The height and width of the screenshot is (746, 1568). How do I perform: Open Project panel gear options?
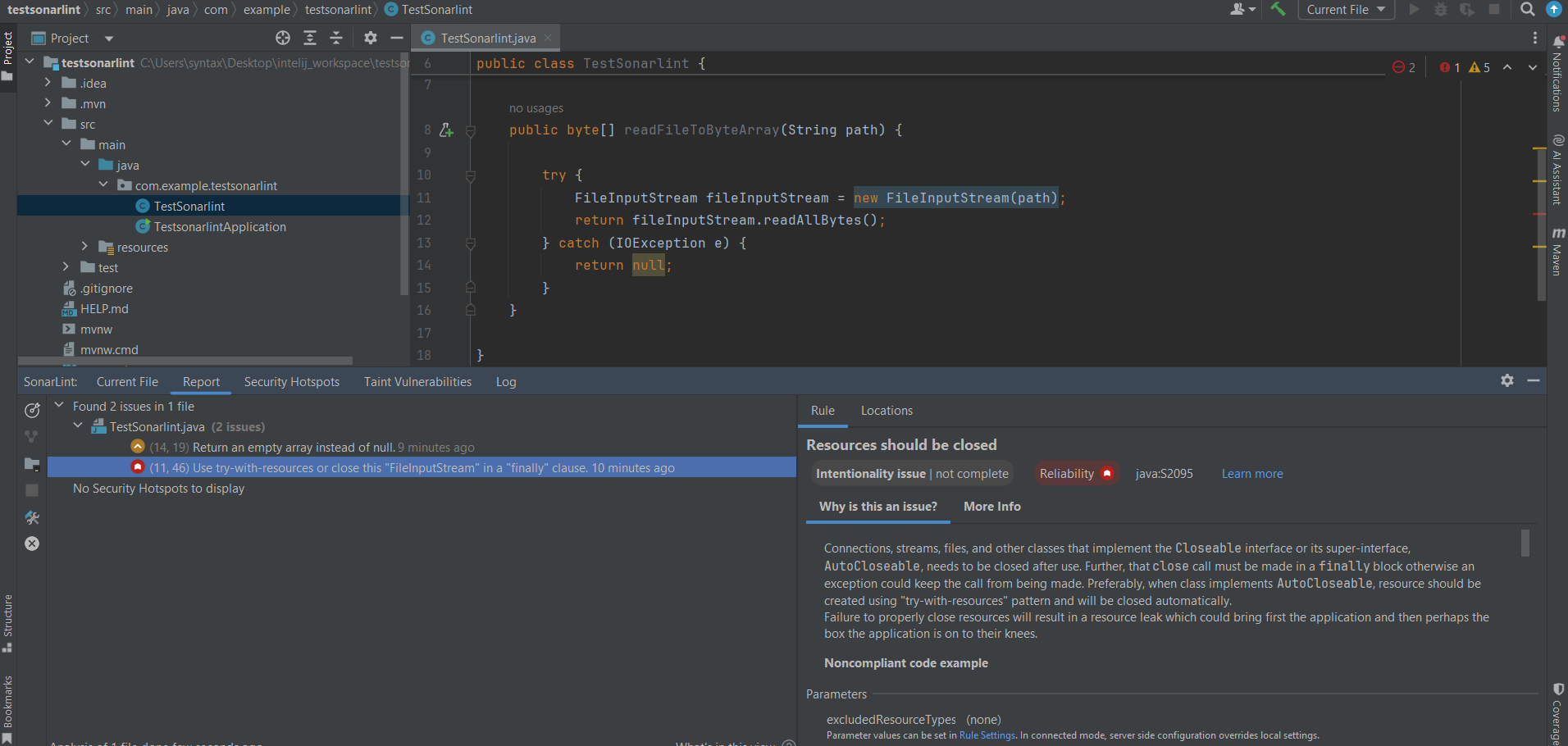(371, 38)
